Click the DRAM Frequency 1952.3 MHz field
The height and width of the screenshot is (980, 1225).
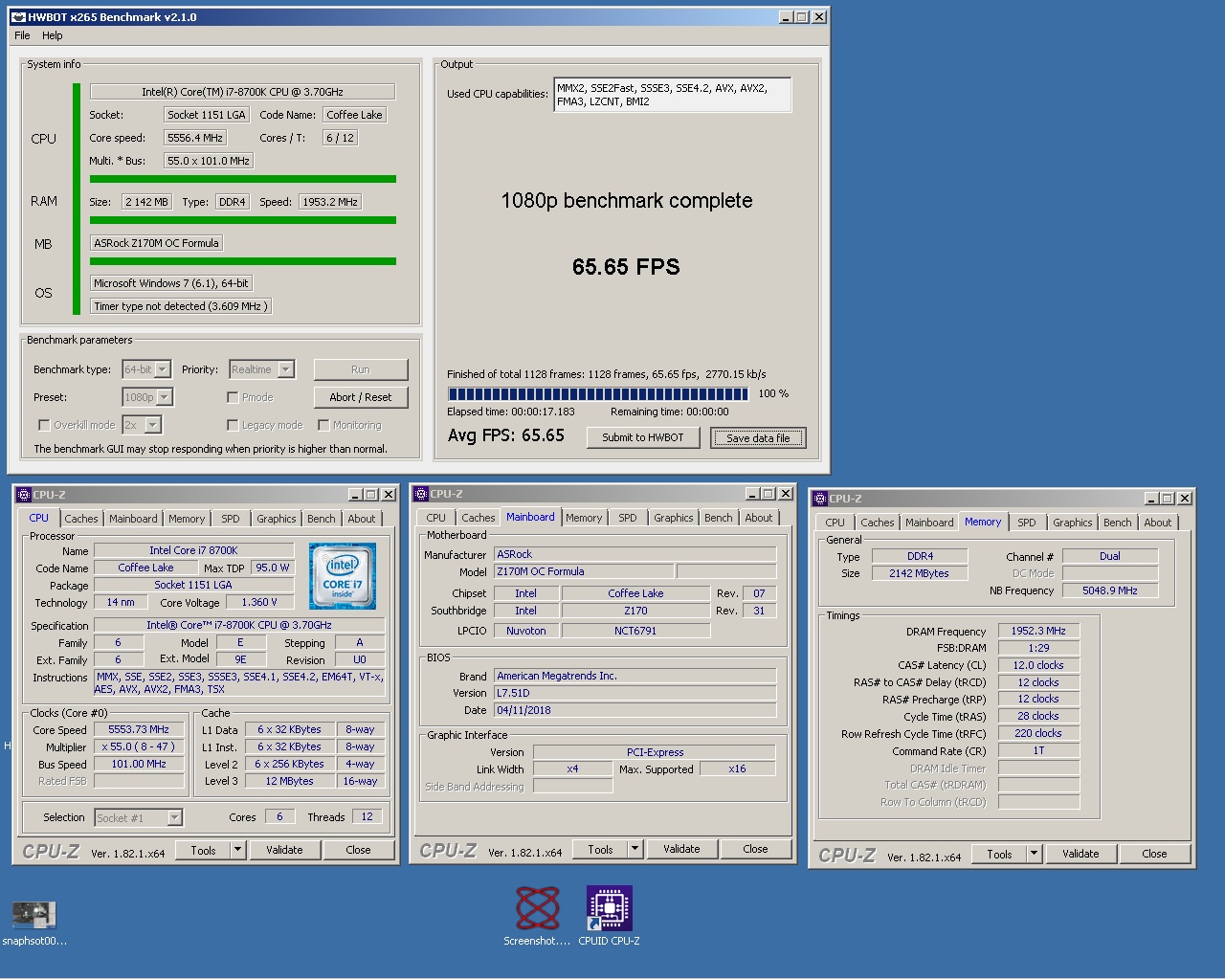(x=1038, y=632)
